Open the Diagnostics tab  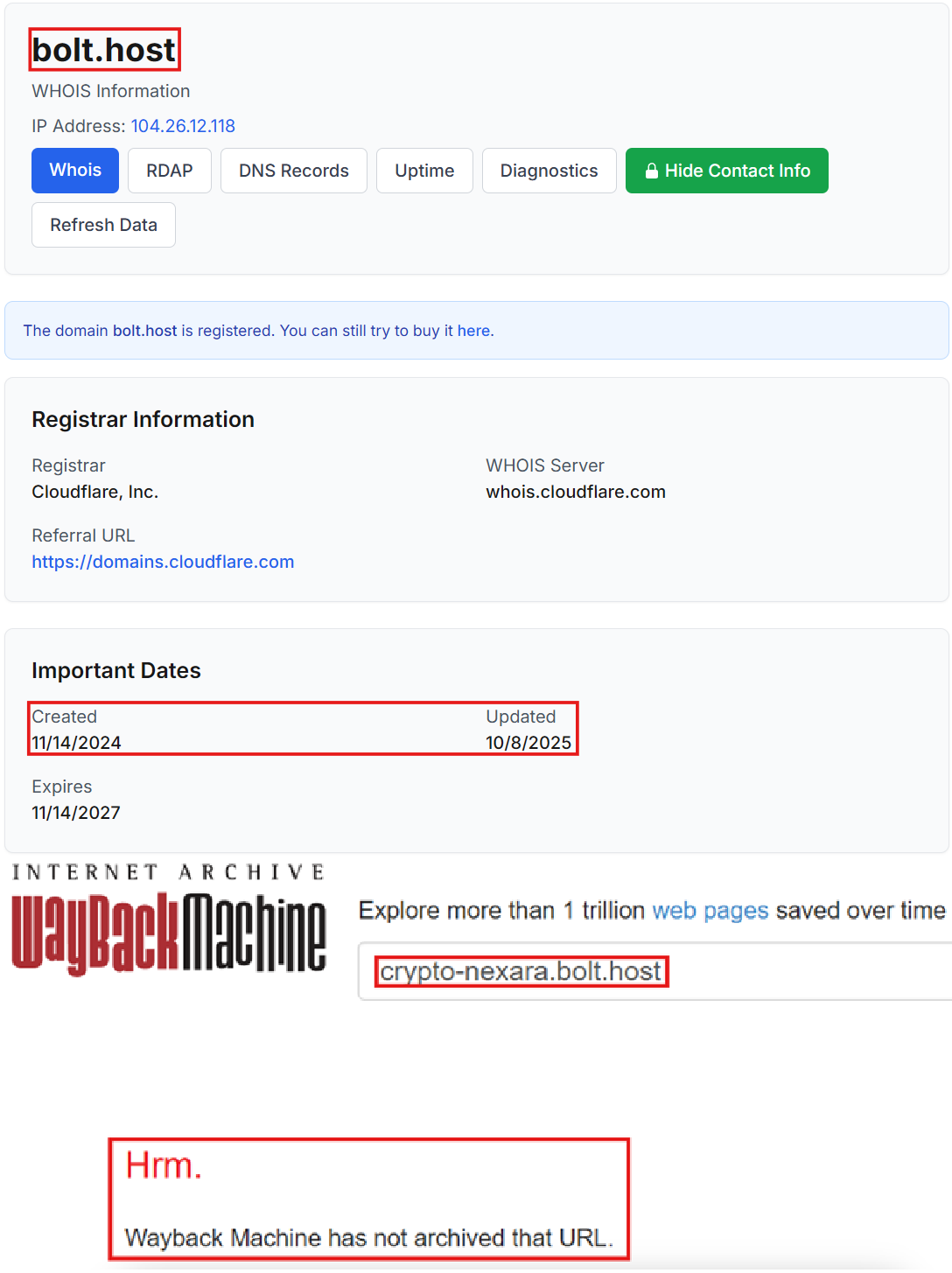(549, 171)
